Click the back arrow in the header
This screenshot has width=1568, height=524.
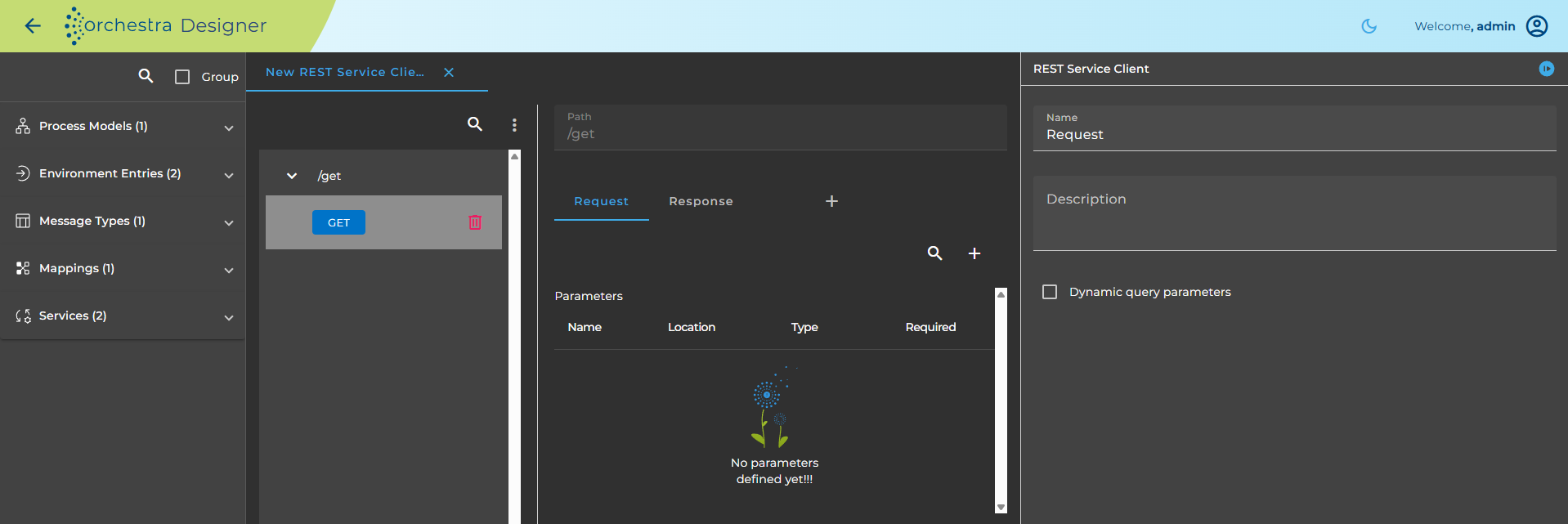click(33, 26)
